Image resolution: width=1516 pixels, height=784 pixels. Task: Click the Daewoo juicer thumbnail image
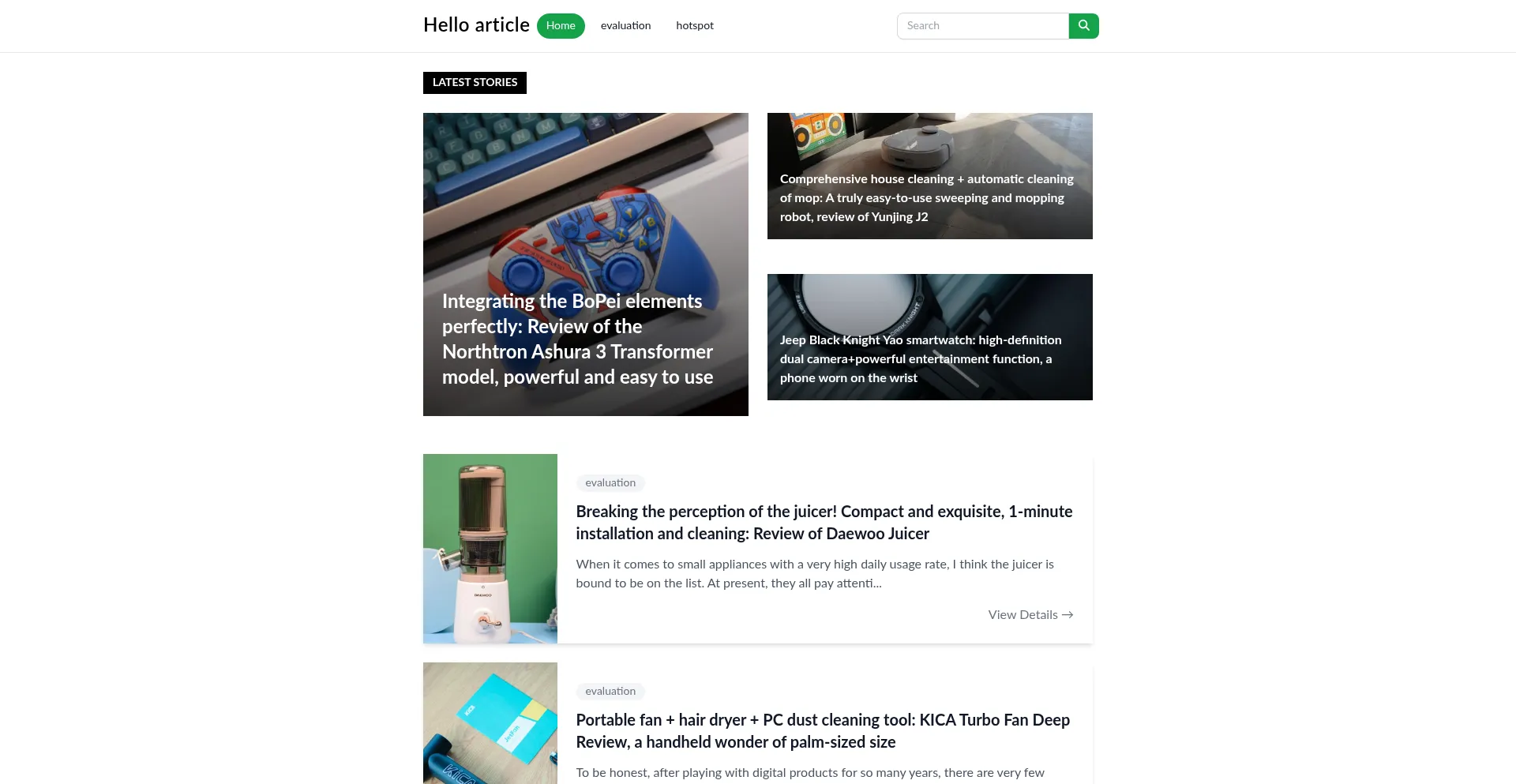coord(490,549)
